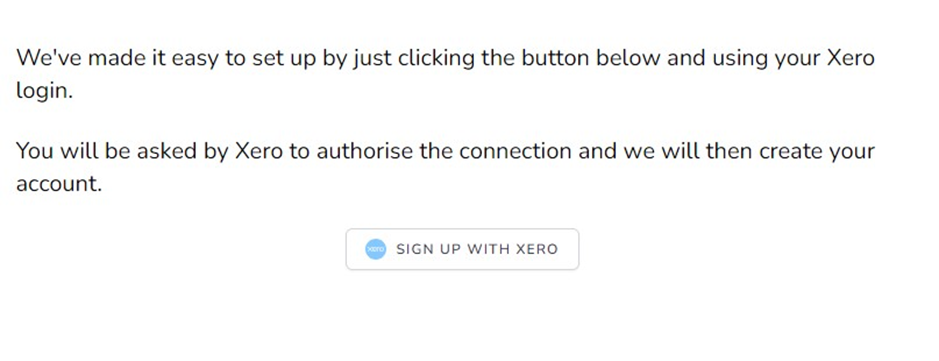Click the 'SIGN UP WITH XERO' button label text
Screen dimensions: 939x361
(477, 249)
